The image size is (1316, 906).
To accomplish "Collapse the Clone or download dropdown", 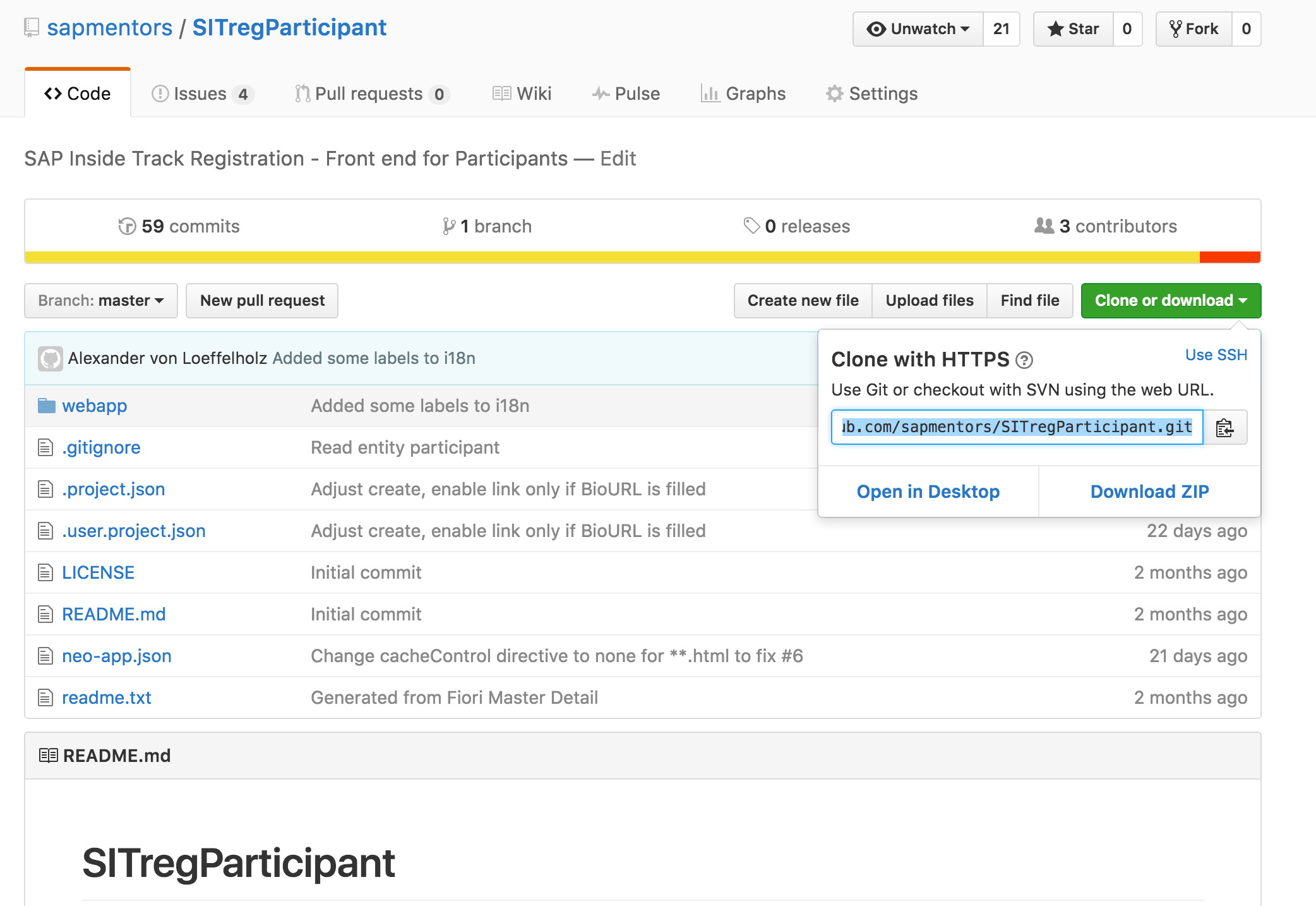I will pos(1171,301).
